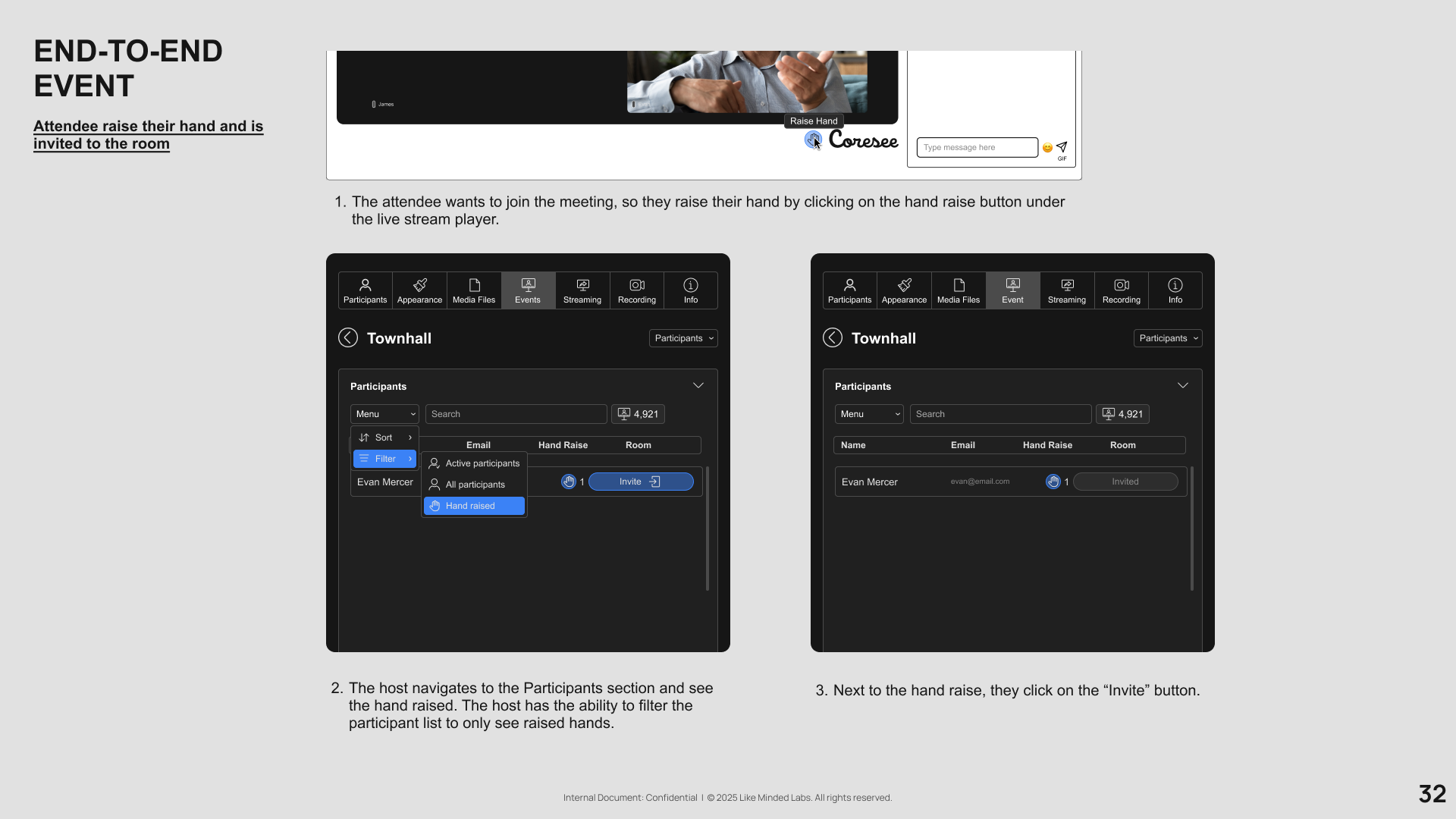Click the left participant list scrollbar
1456x819 pixels.
[x=708, y=529]
